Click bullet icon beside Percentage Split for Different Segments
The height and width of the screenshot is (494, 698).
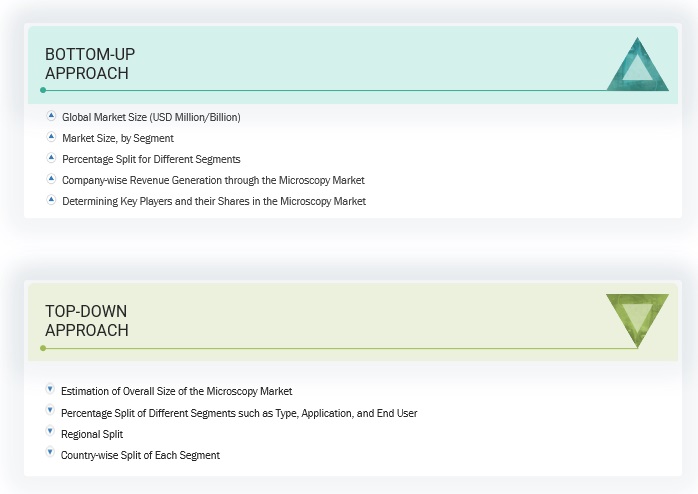coord(51,158)
